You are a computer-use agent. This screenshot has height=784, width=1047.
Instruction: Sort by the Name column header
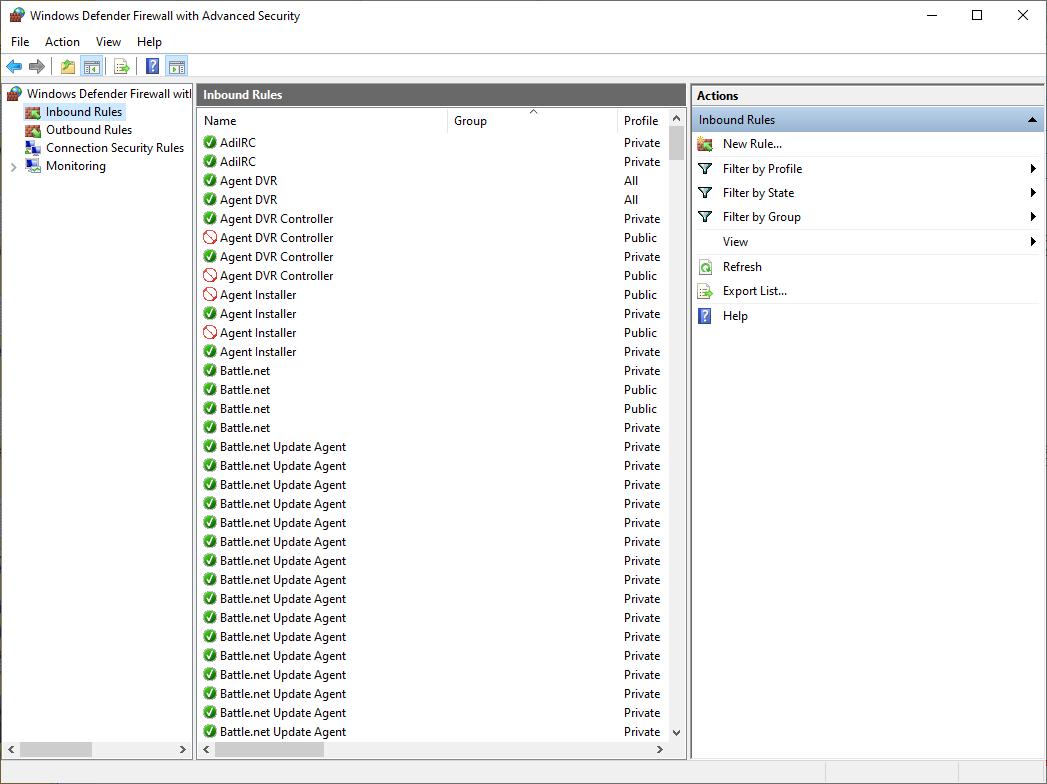pos(323,121)
